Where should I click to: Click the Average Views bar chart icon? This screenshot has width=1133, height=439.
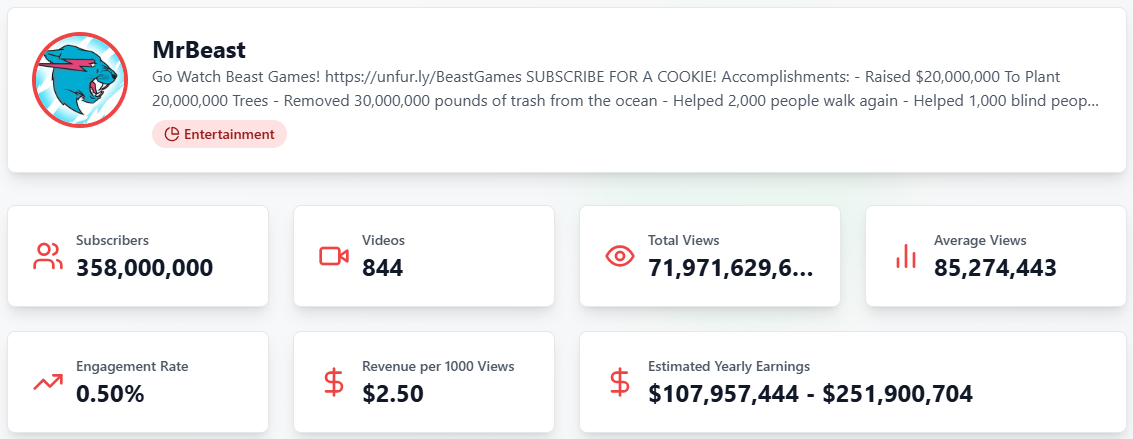click(x=906, y=256)
